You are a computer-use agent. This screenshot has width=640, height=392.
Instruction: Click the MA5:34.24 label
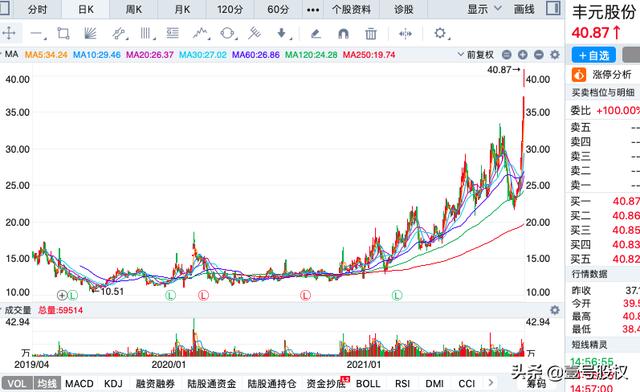(46, 54)
